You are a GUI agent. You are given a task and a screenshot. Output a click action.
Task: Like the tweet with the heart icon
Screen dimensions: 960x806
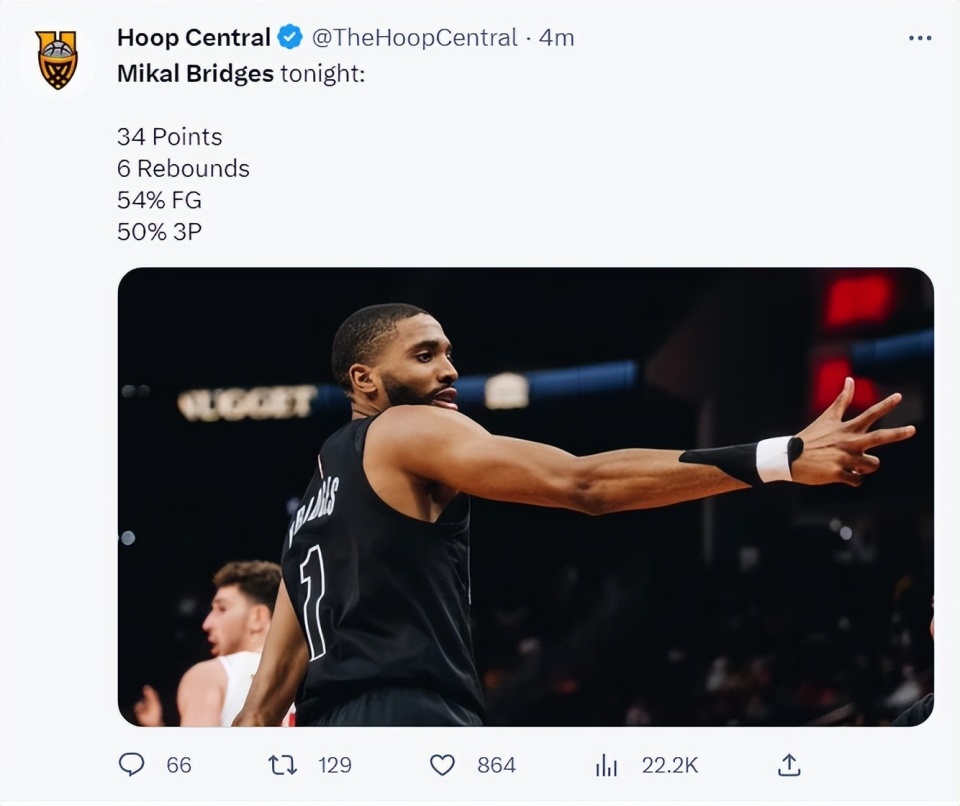click(442, 765)
